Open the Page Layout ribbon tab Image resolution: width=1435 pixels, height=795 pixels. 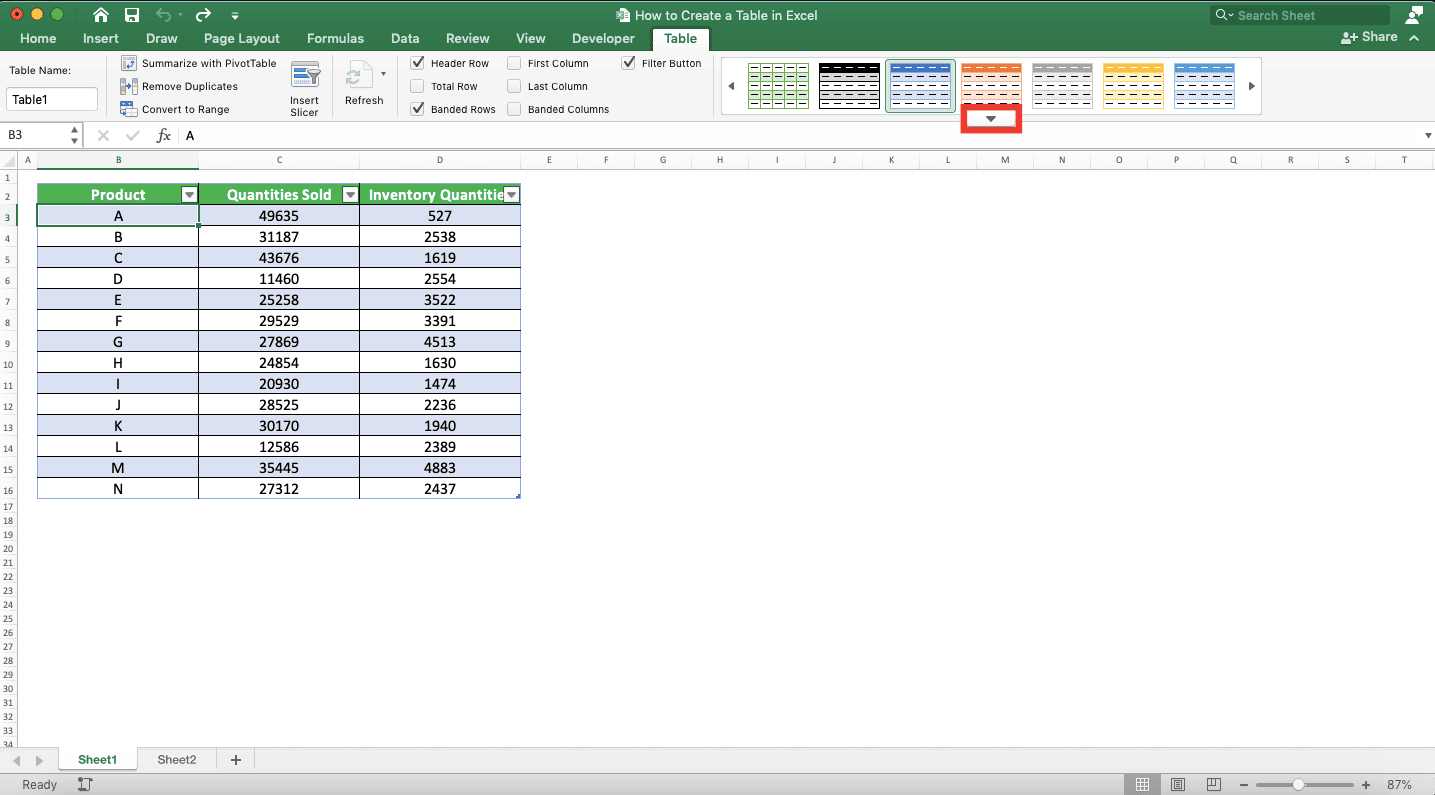coord(242,38)
